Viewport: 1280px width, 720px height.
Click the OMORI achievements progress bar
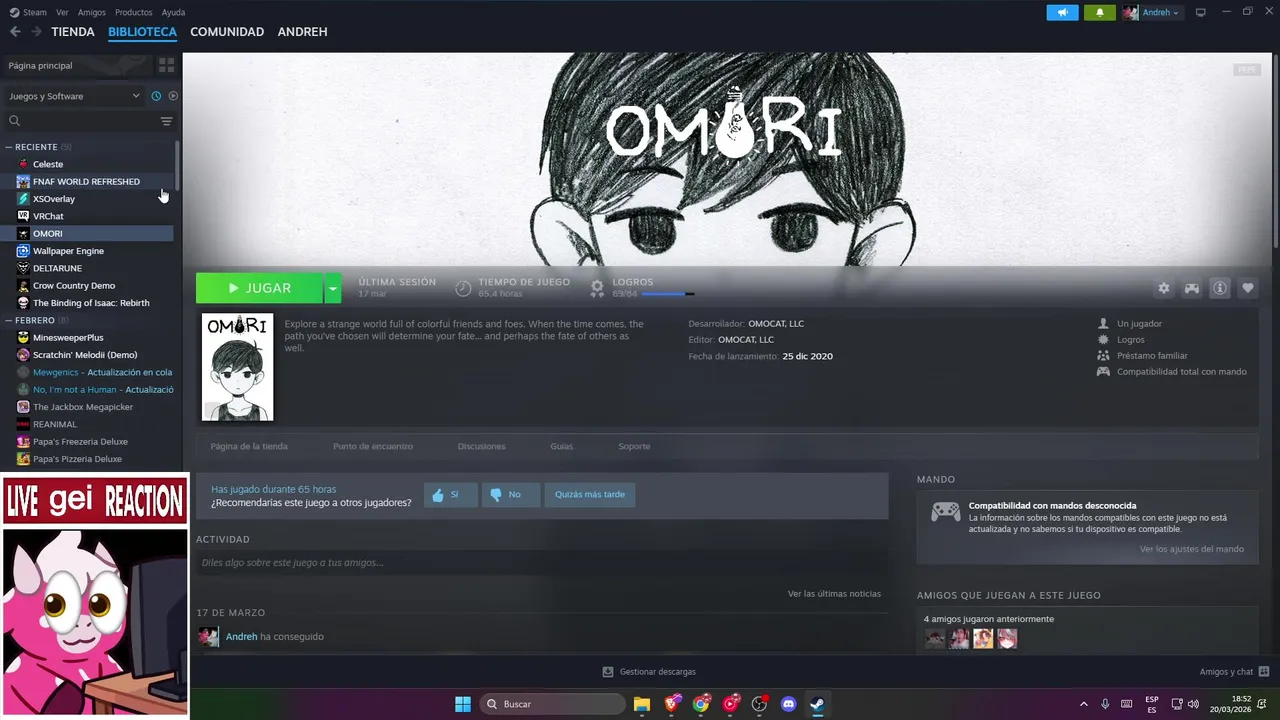[667, 294]
